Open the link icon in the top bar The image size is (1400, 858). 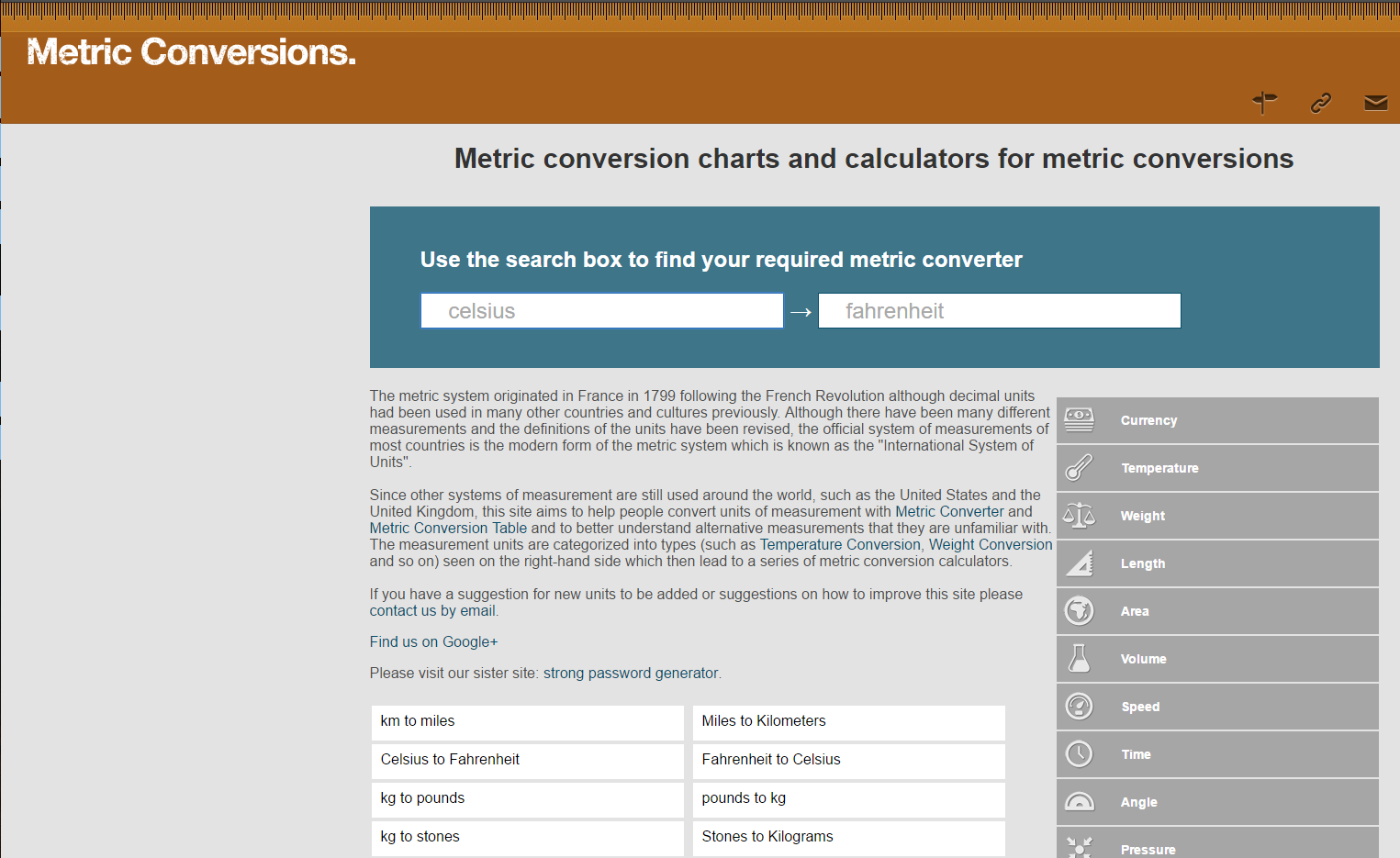coord(1320,103)
